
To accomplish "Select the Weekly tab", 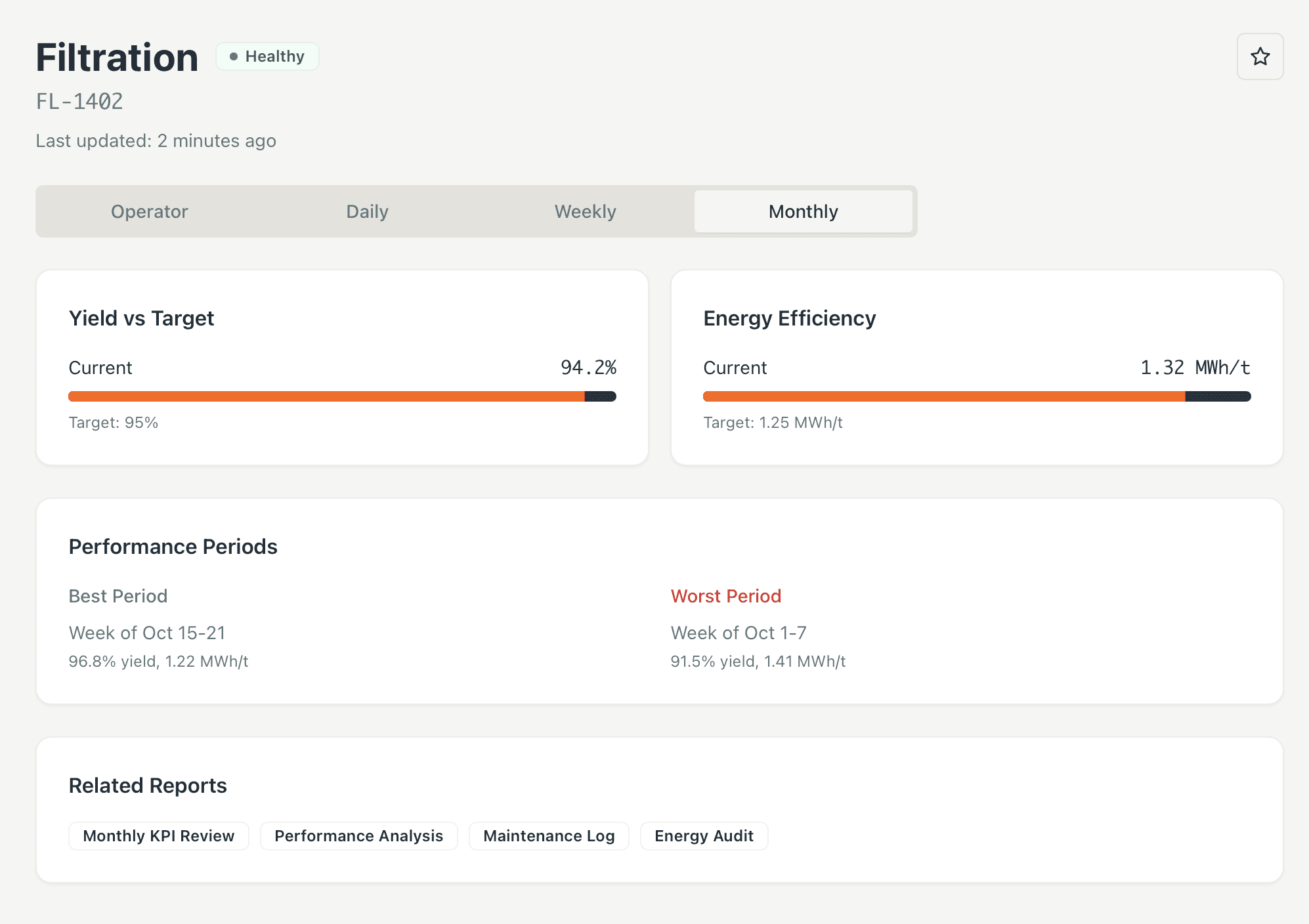I will [x=585, y=211].
